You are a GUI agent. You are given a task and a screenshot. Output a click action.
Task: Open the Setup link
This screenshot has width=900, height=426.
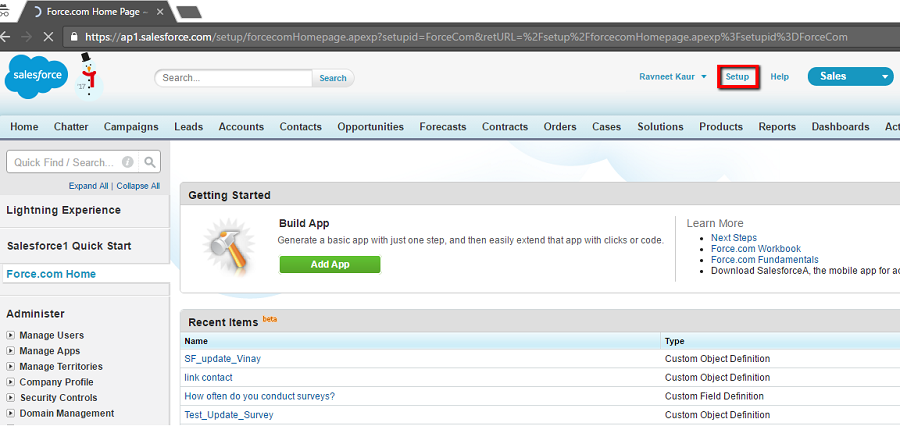point(738,76)
